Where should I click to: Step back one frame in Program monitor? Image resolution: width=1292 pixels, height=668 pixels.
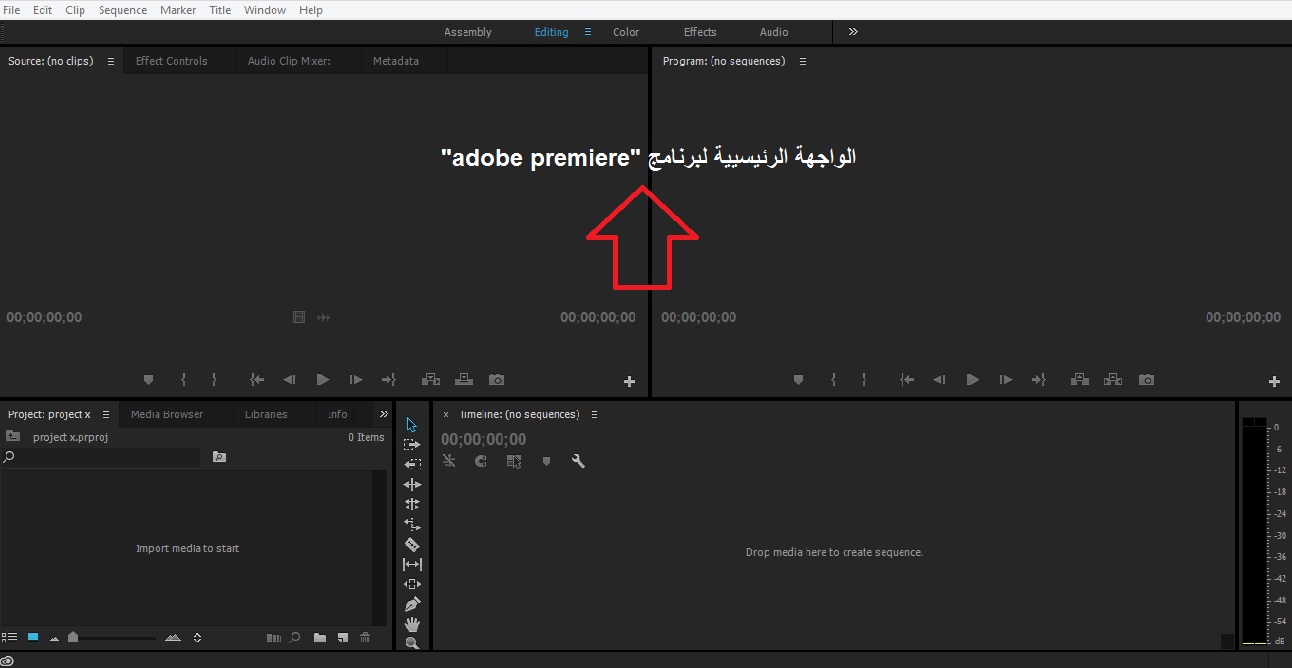click(940, 380)
